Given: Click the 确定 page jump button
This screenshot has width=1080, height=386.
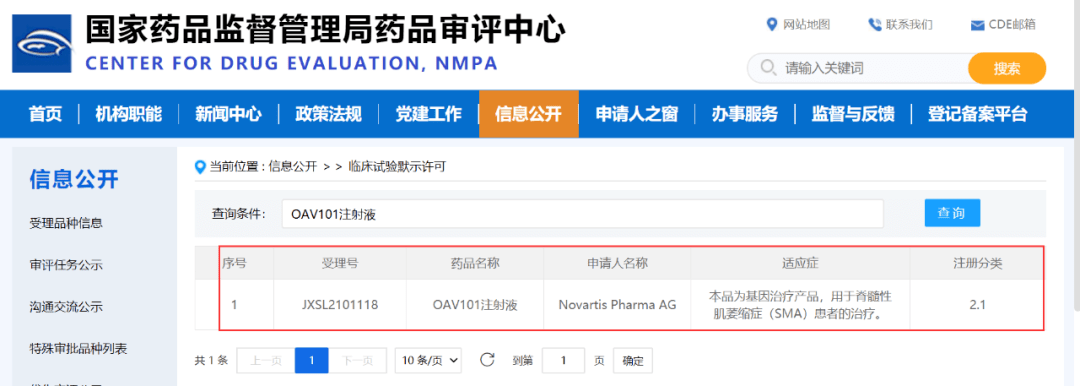Looking at the screenshot, I should click(632, 360).
